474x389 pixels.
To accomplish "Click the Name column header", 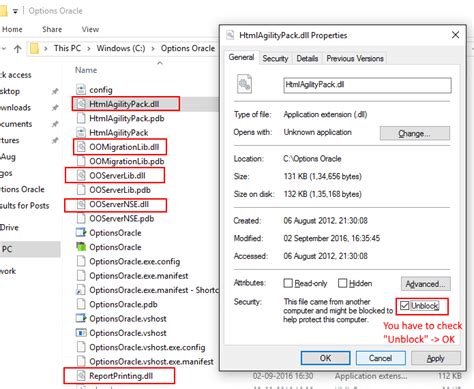I will pos(86,70).
